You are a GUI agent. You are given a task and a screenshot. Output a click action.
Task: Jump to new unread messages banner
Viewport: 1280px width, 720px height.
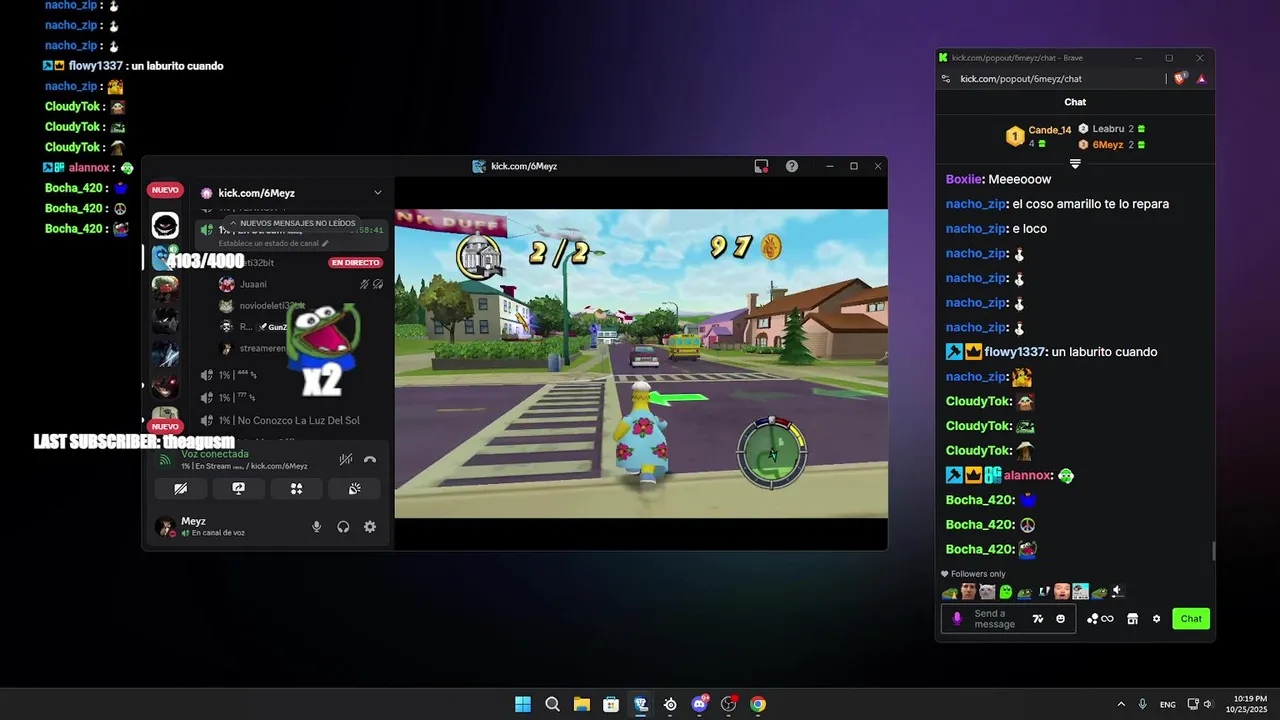(x=292, y=223)
